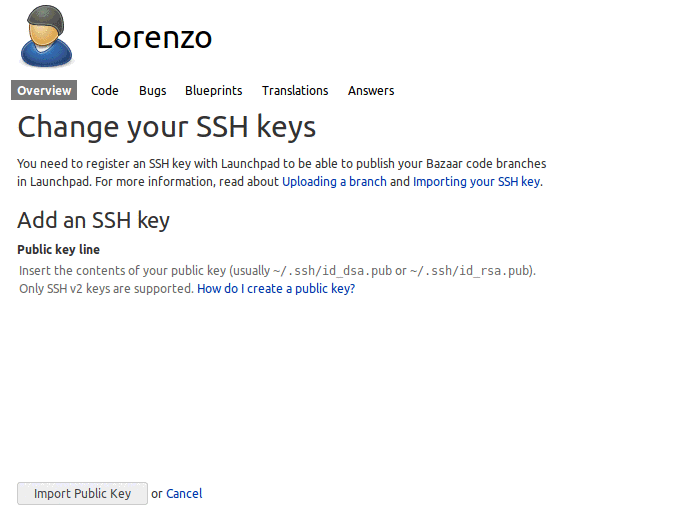Cancel adding the SSH key

tap(184, 493)
